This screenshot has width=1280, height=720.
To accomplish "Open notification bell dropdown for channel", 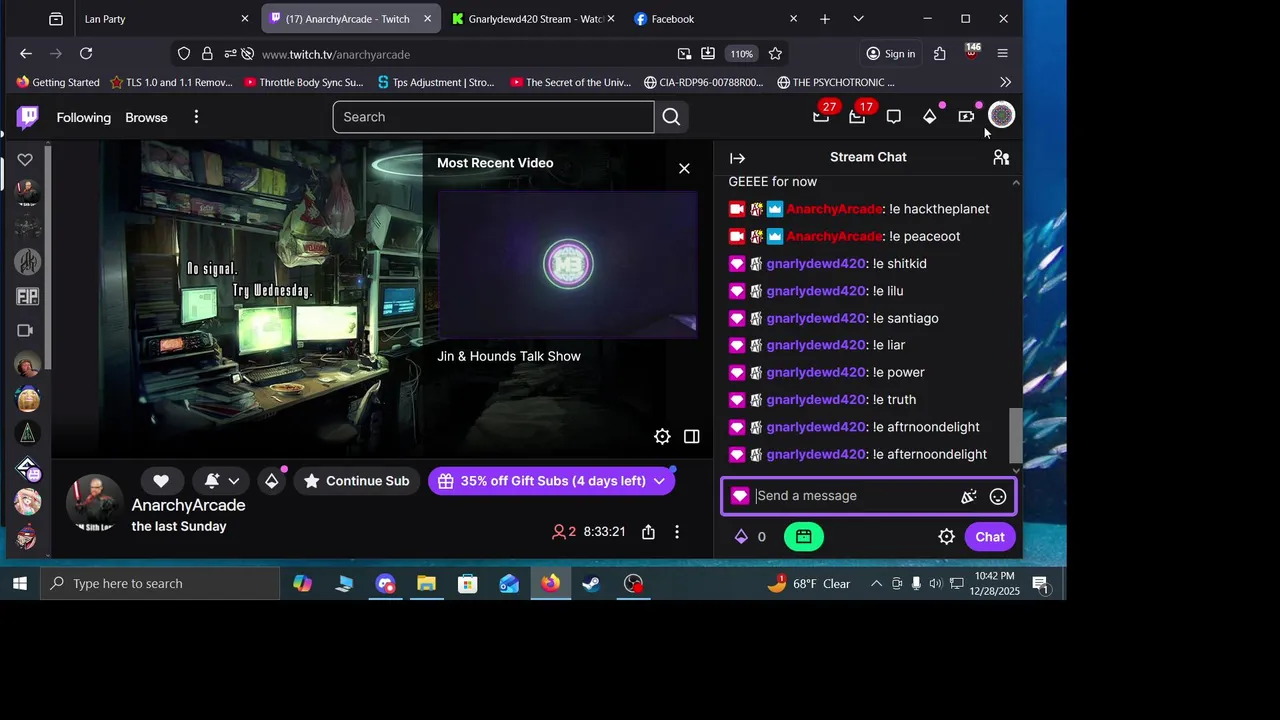I will [220, 481].
